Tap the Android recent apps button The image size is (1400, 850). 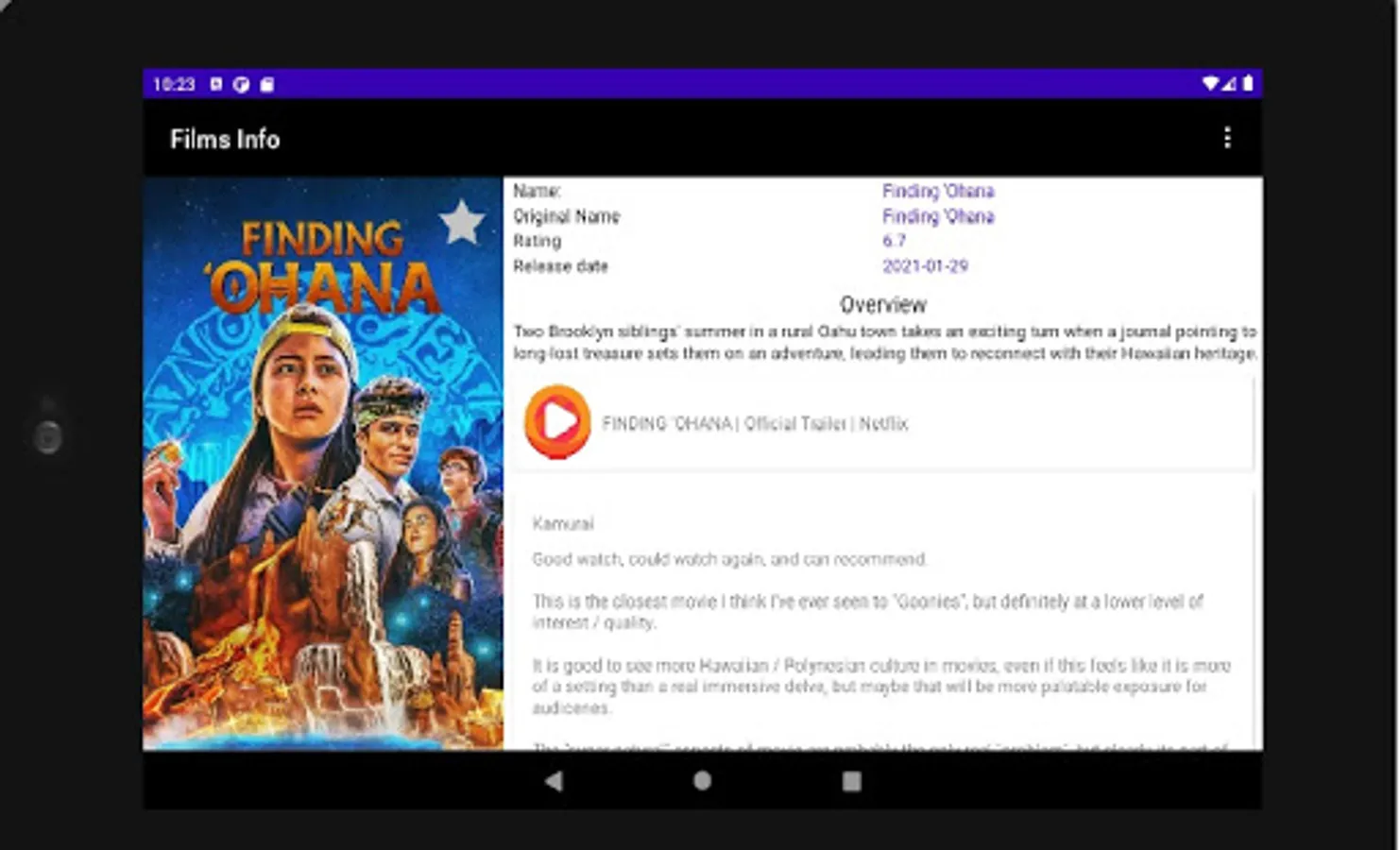pyautogui.click(x=851, y=781)
